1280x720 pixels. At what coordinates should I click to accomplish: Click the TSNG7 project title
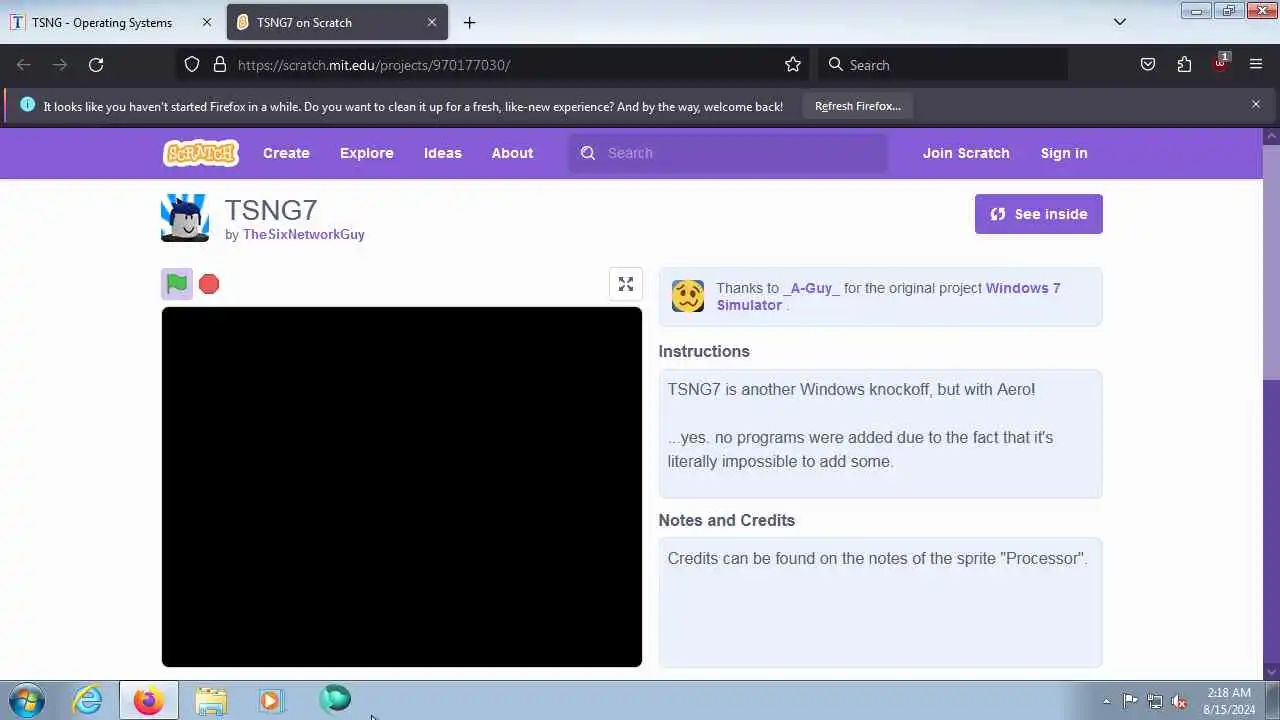[x=271, y=210]
